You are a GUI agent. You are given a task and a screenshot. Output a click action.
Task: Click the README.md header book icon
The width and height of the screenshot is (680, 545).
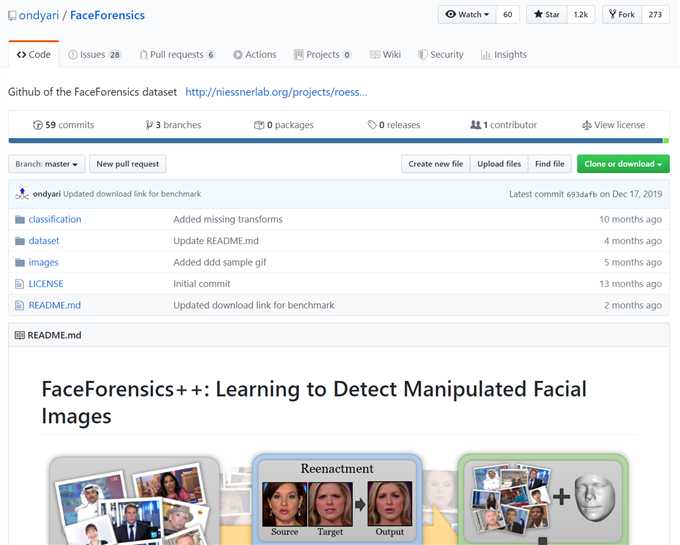[20, 335]
